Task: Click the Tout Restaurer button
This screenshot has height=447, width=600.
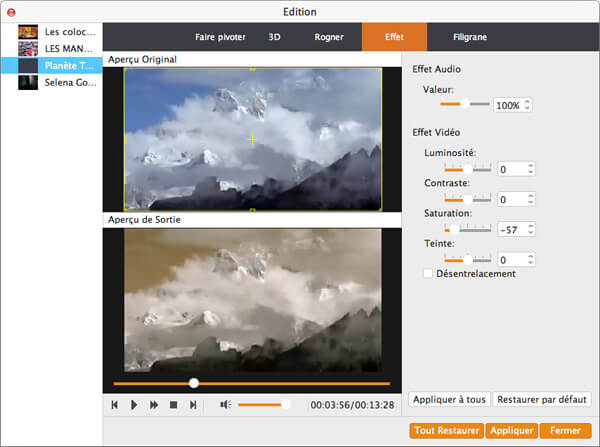Action: 446,431
